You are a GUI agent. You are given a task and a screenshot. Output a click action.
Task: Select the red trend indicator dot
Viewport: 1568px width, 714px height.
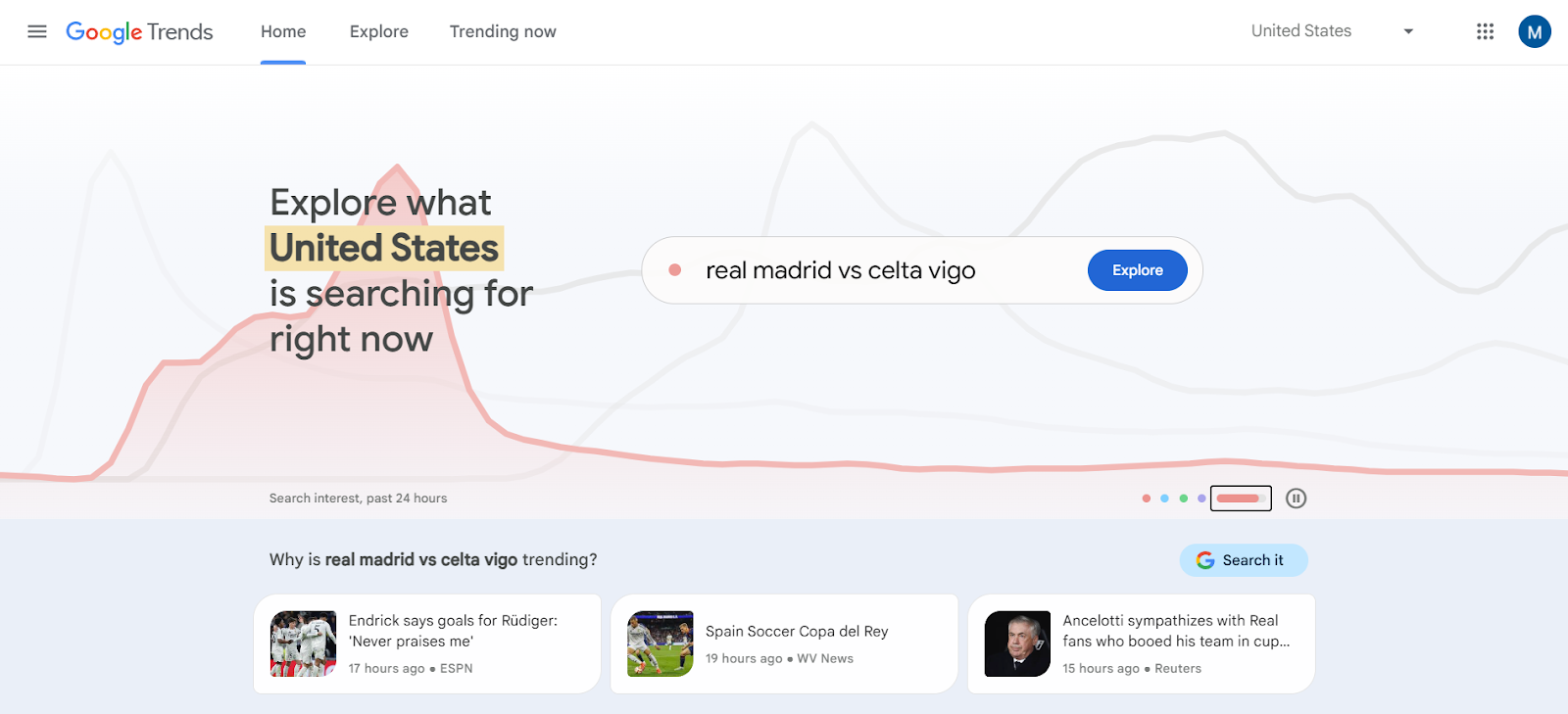(674, 269)
